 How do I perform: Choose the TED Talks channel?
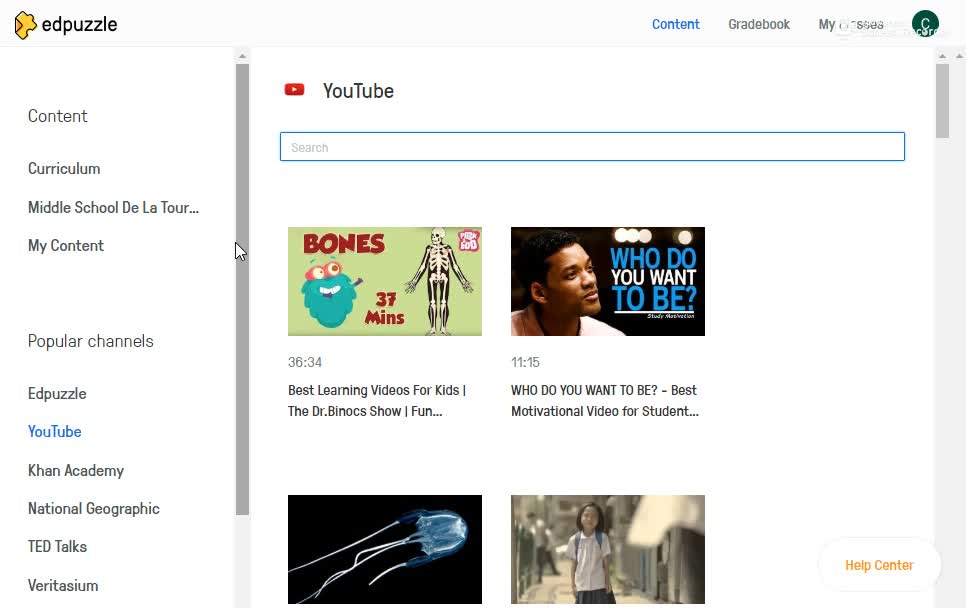[57, 546]
